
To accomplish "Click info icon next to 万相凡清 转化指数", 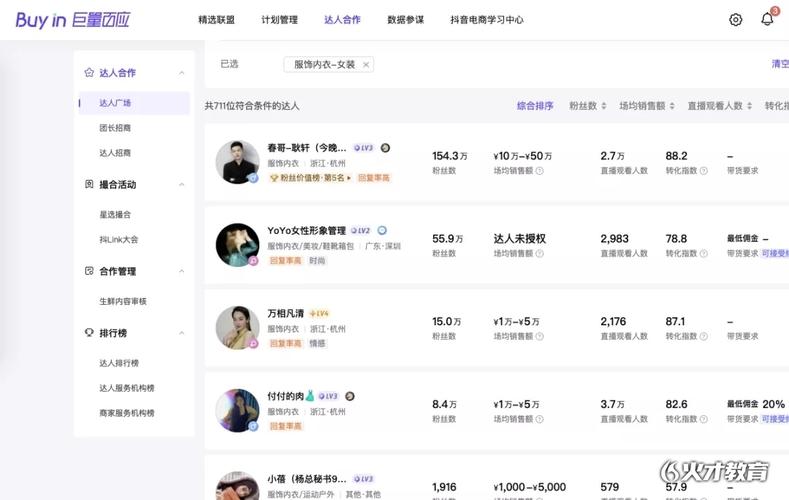I will 703,336.
